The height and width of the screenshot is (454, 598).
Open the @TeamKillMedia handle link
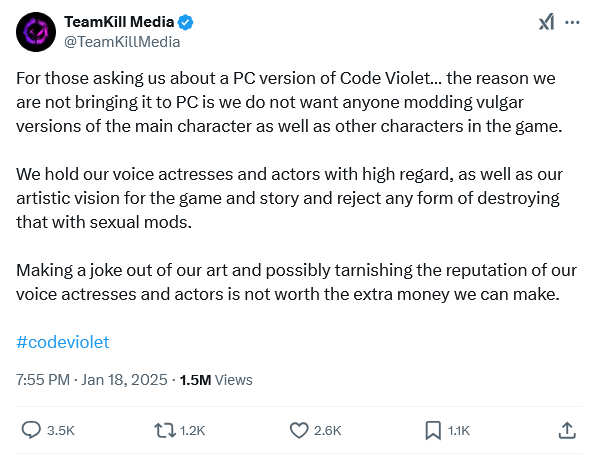coord(122,42)
